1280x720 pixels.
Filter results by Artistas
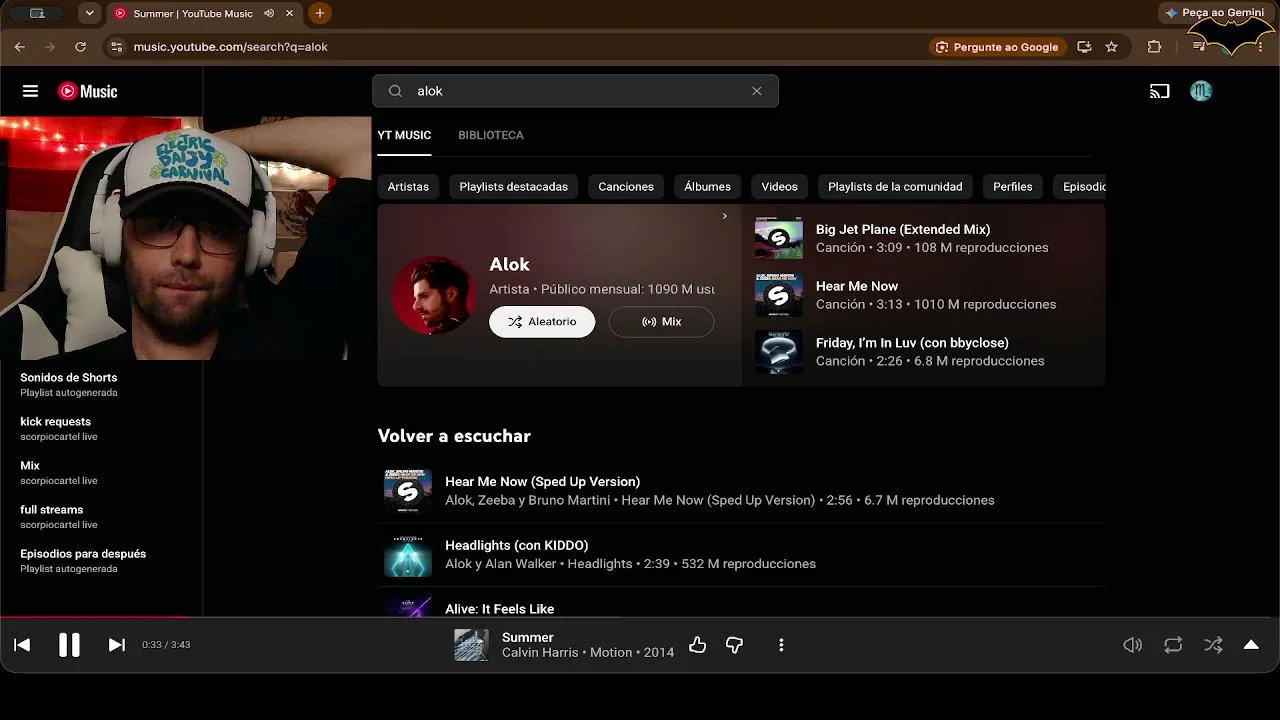408,187
